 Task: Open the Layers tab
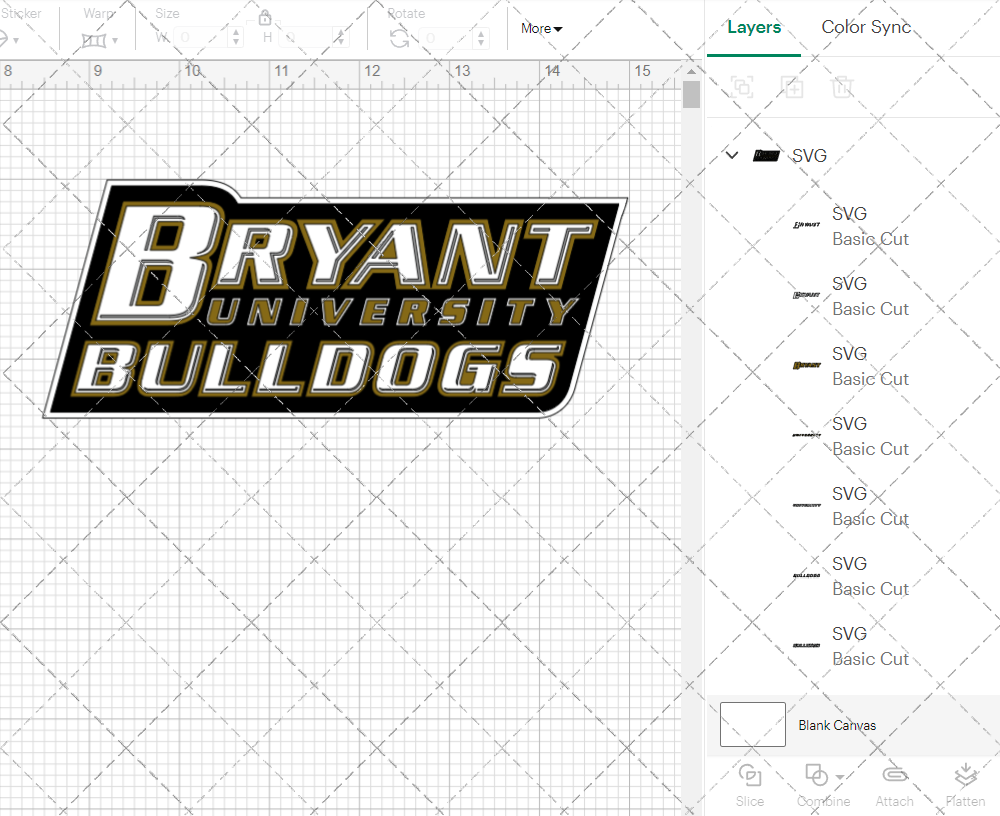pyautogui.click(x=754, y=27)
